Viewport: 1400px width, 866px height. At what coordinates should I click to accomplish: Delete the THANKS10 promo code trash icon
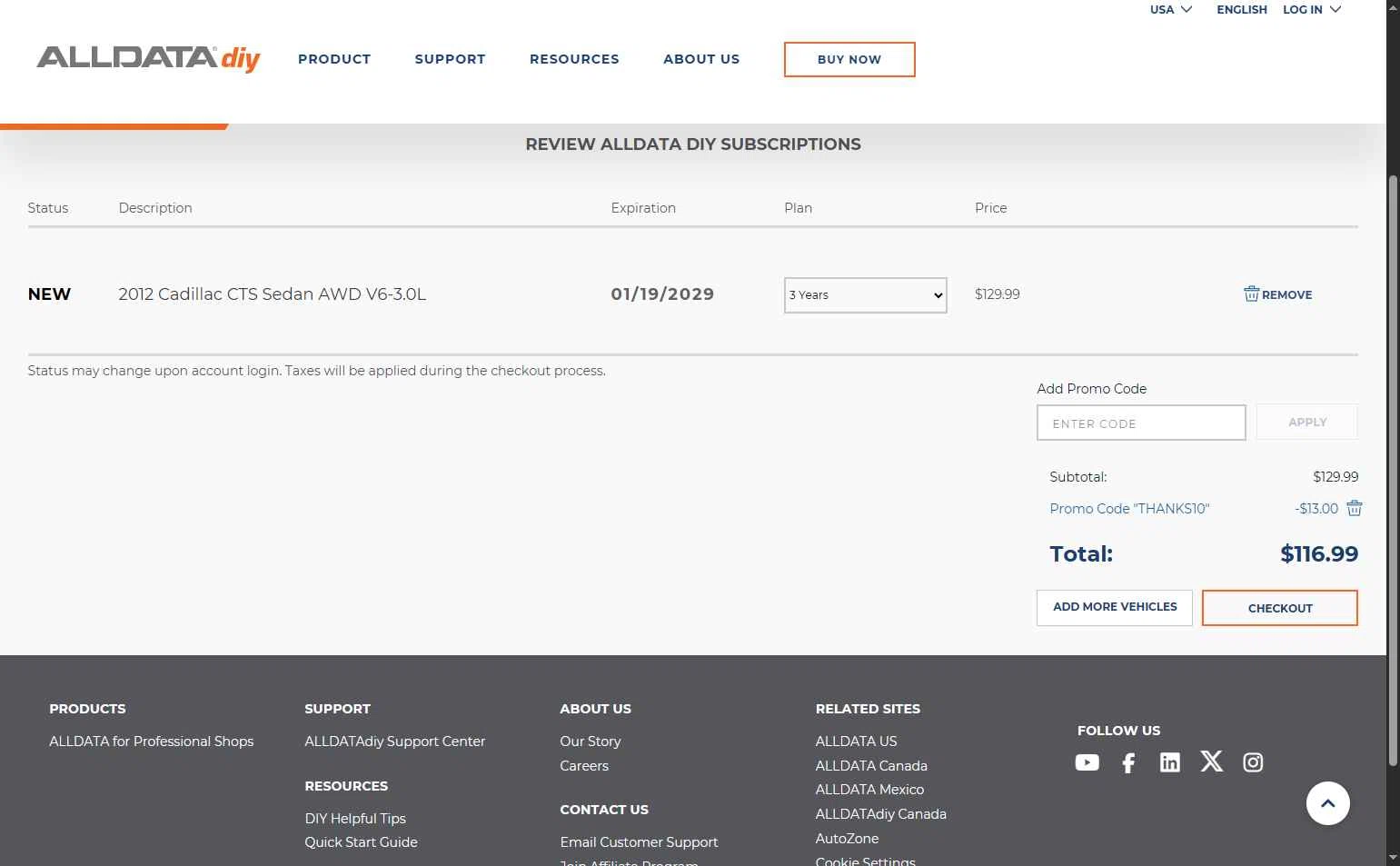(1354, 508)
